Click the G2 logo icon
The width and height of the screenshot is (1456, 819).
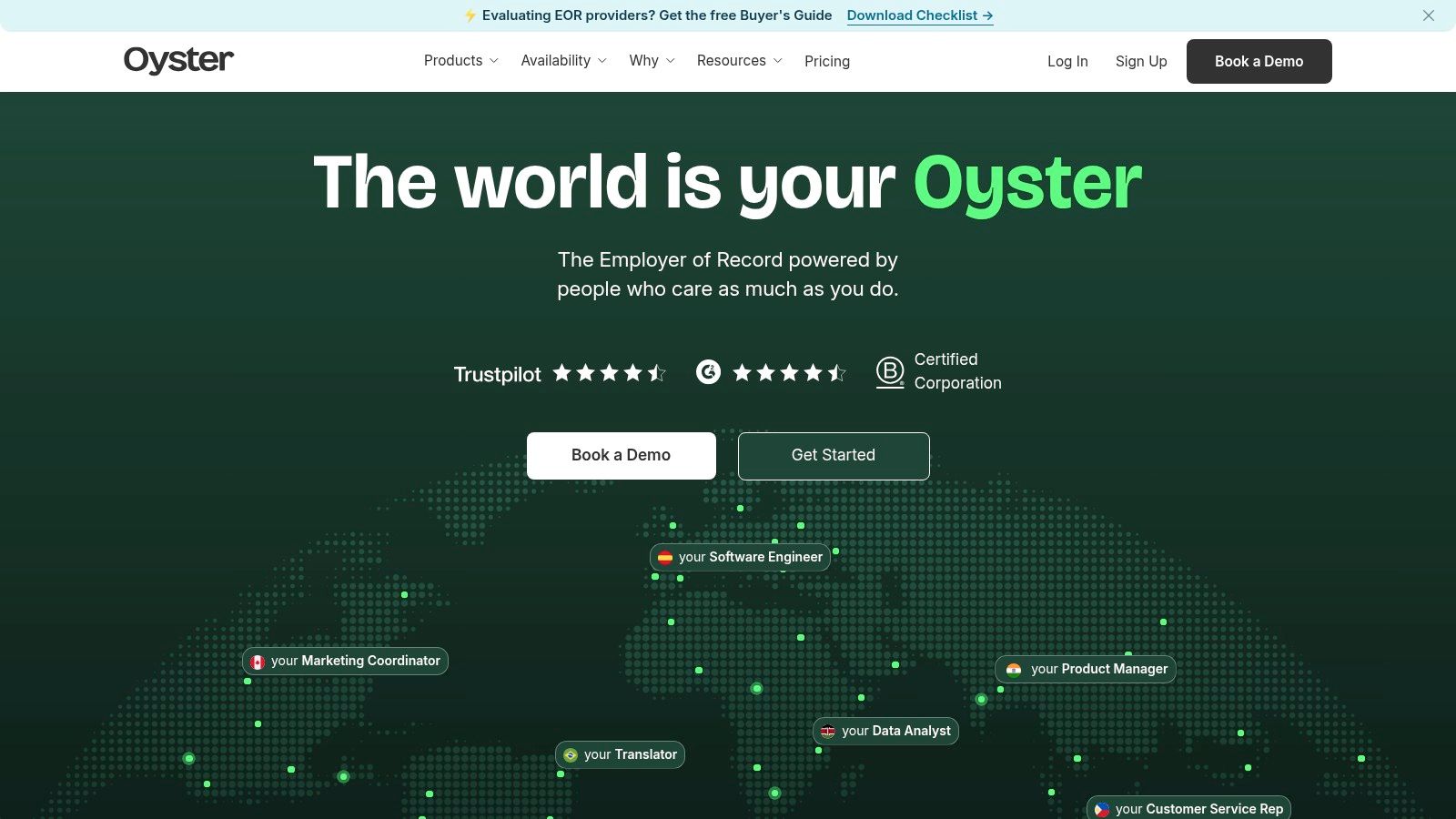click(x=708, y=372)
